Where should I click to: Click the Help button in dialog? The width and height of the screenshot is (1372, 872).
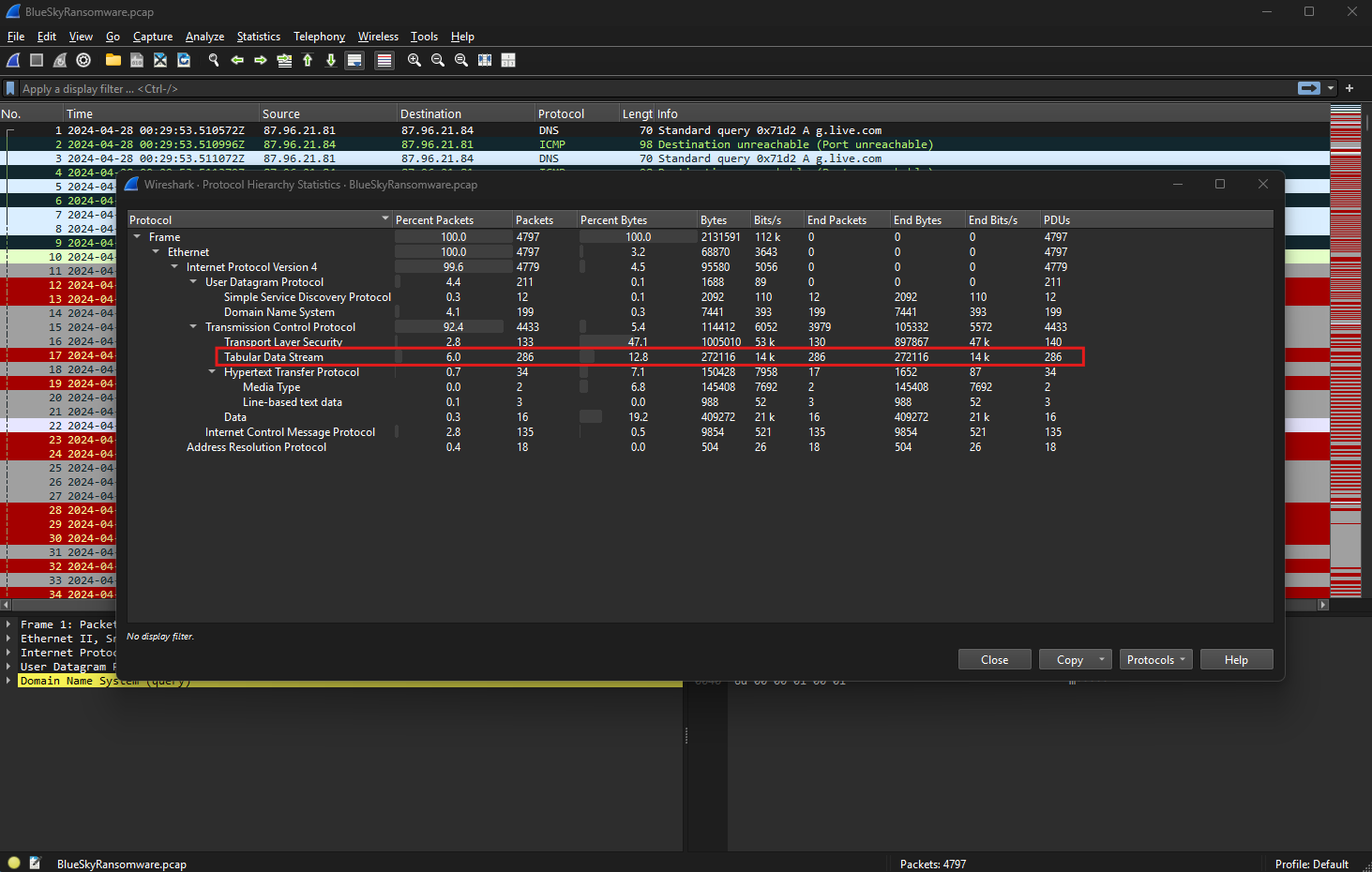click(x=1236, y=660)
